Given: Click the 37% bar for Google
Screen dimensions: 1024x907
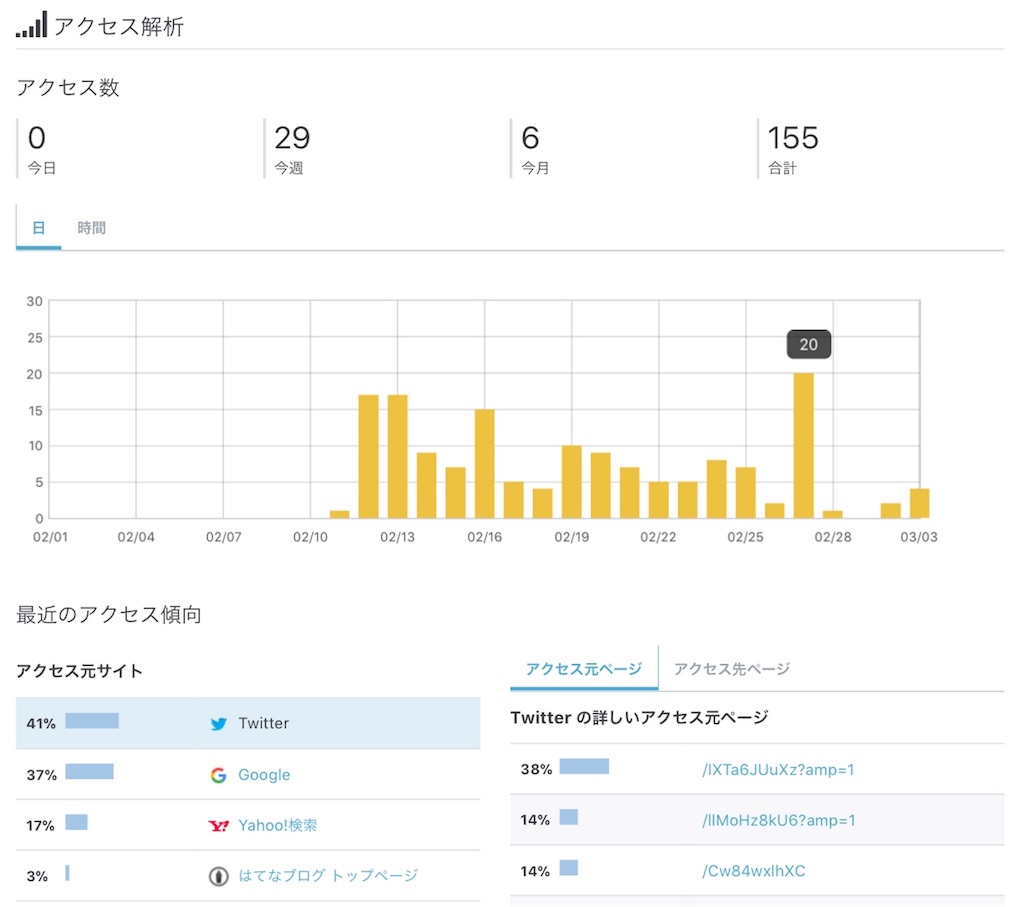Looking at the screenshot, I should (x=89, y=772).
